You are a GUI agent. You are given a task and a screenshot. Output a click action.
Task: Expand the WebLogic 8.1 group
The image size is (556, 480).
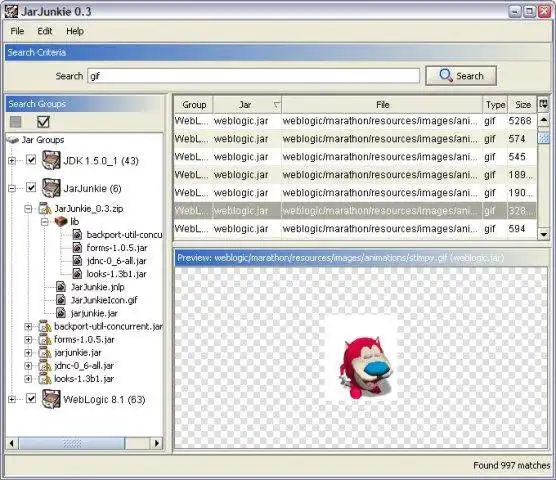point(12,400)
